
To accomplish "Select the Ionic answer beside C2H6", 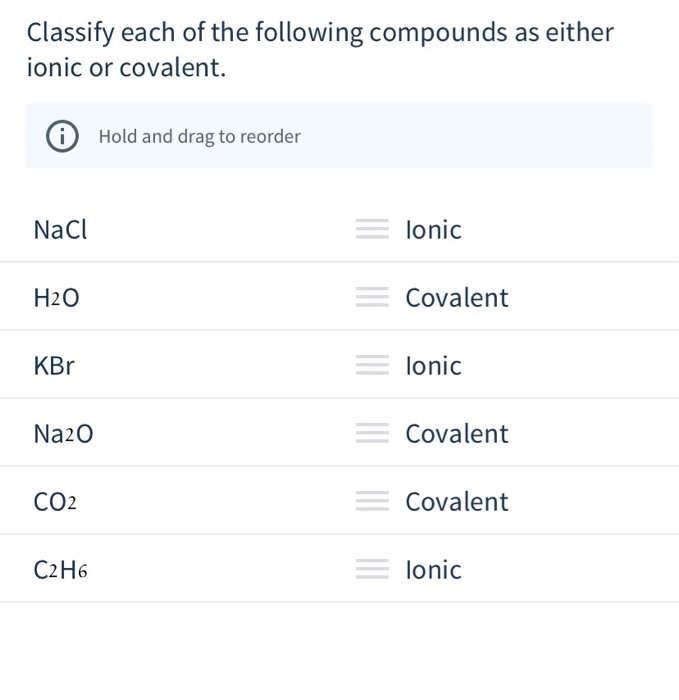I will 433,570.
